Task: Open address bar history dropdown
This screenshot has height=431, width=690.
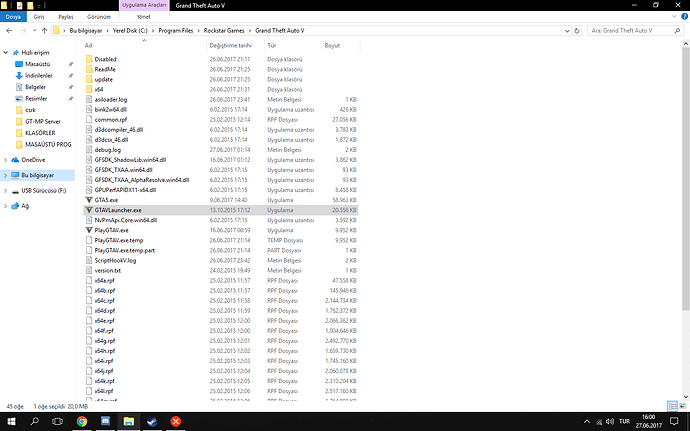Action: 567,31
